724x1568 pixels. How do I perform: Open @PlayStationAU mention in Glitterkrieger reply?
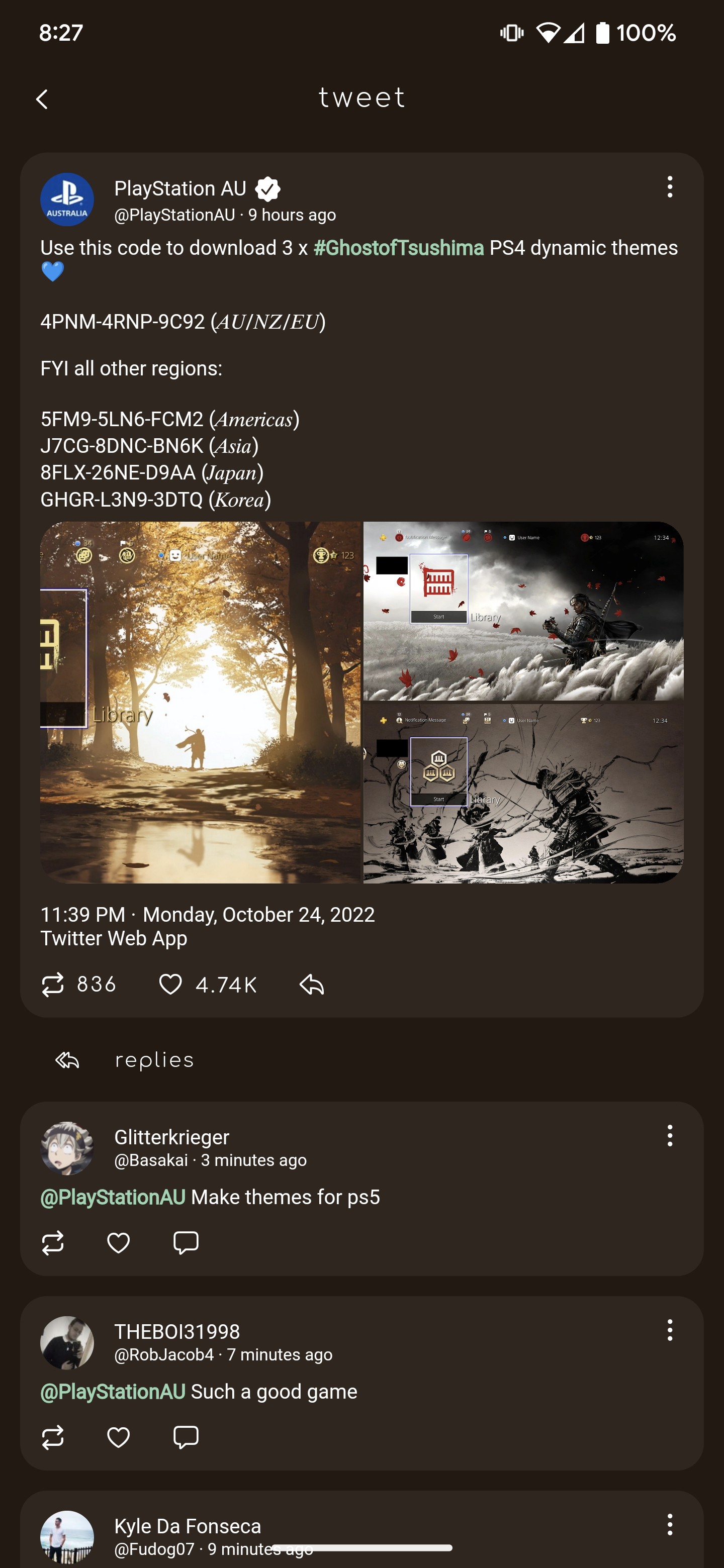[113, 1197]
